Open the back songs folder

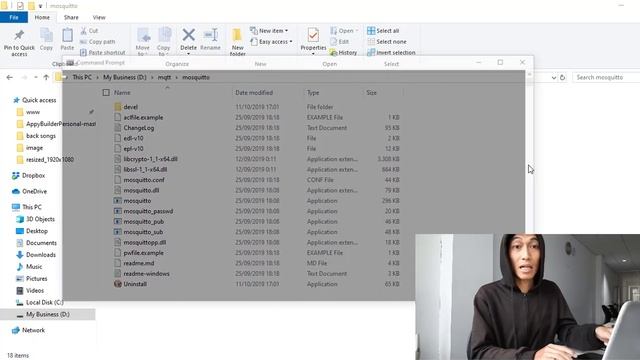36,136
